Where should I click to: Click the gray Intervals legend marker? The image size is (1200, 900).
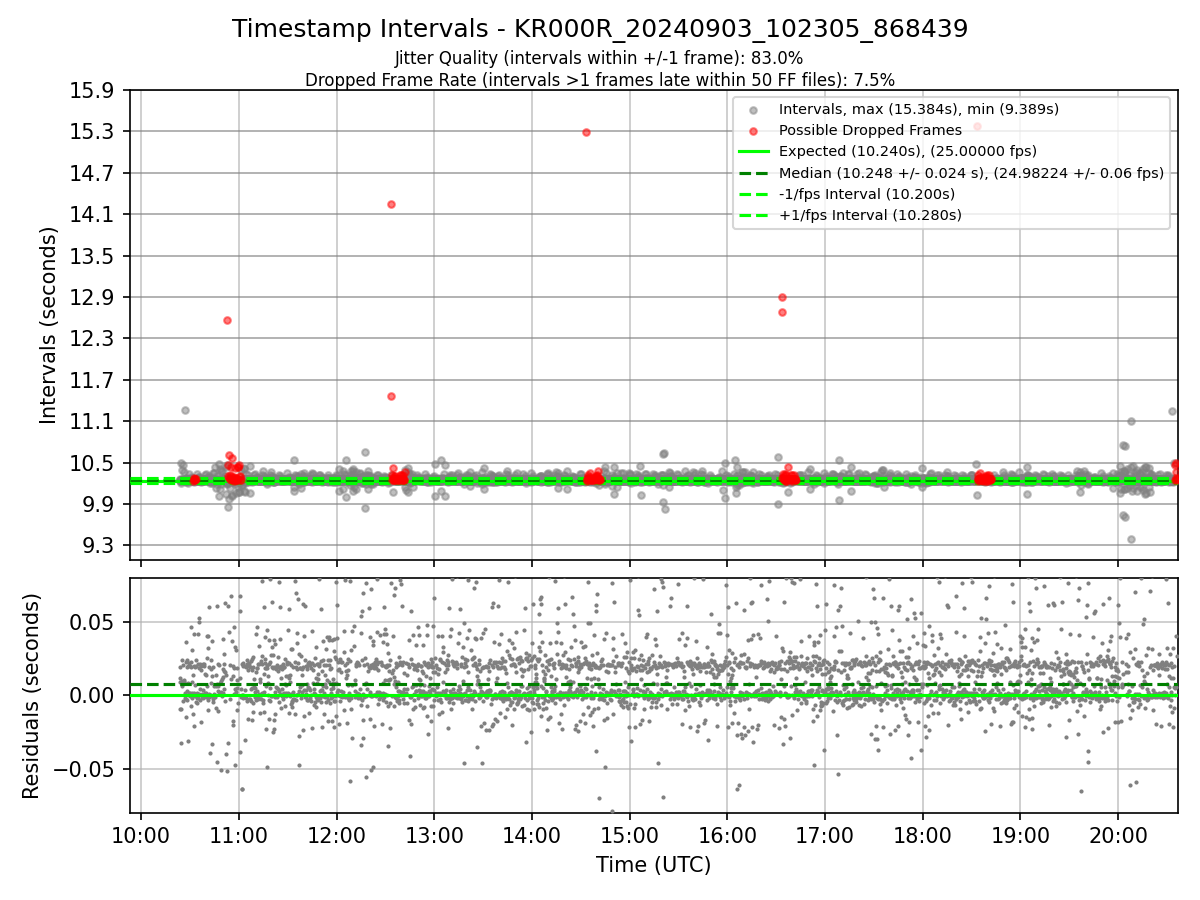(x=754, y=109)
